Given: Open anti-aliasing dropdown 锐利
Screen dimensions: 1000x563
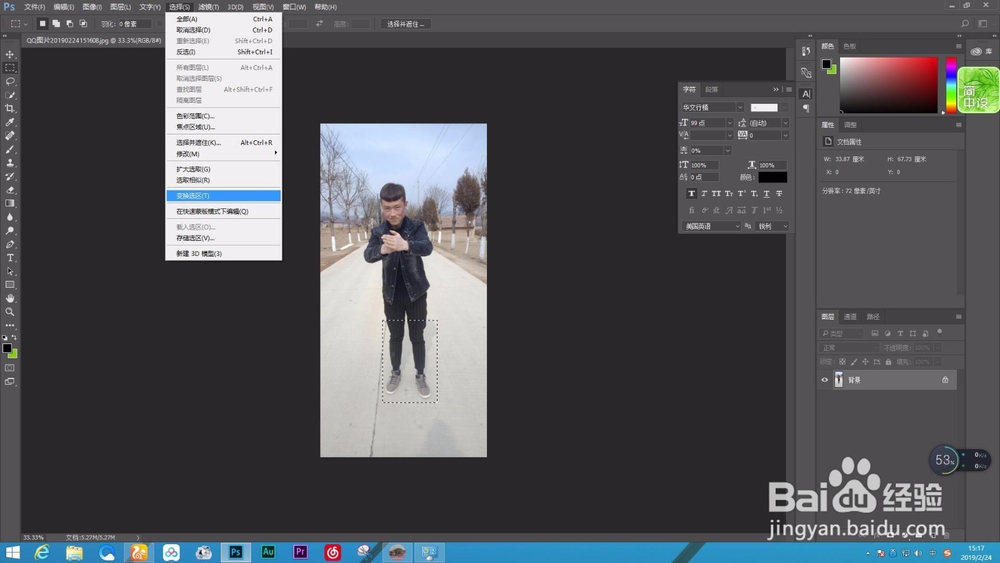Looking at the screenshot, I should [772, 226].
